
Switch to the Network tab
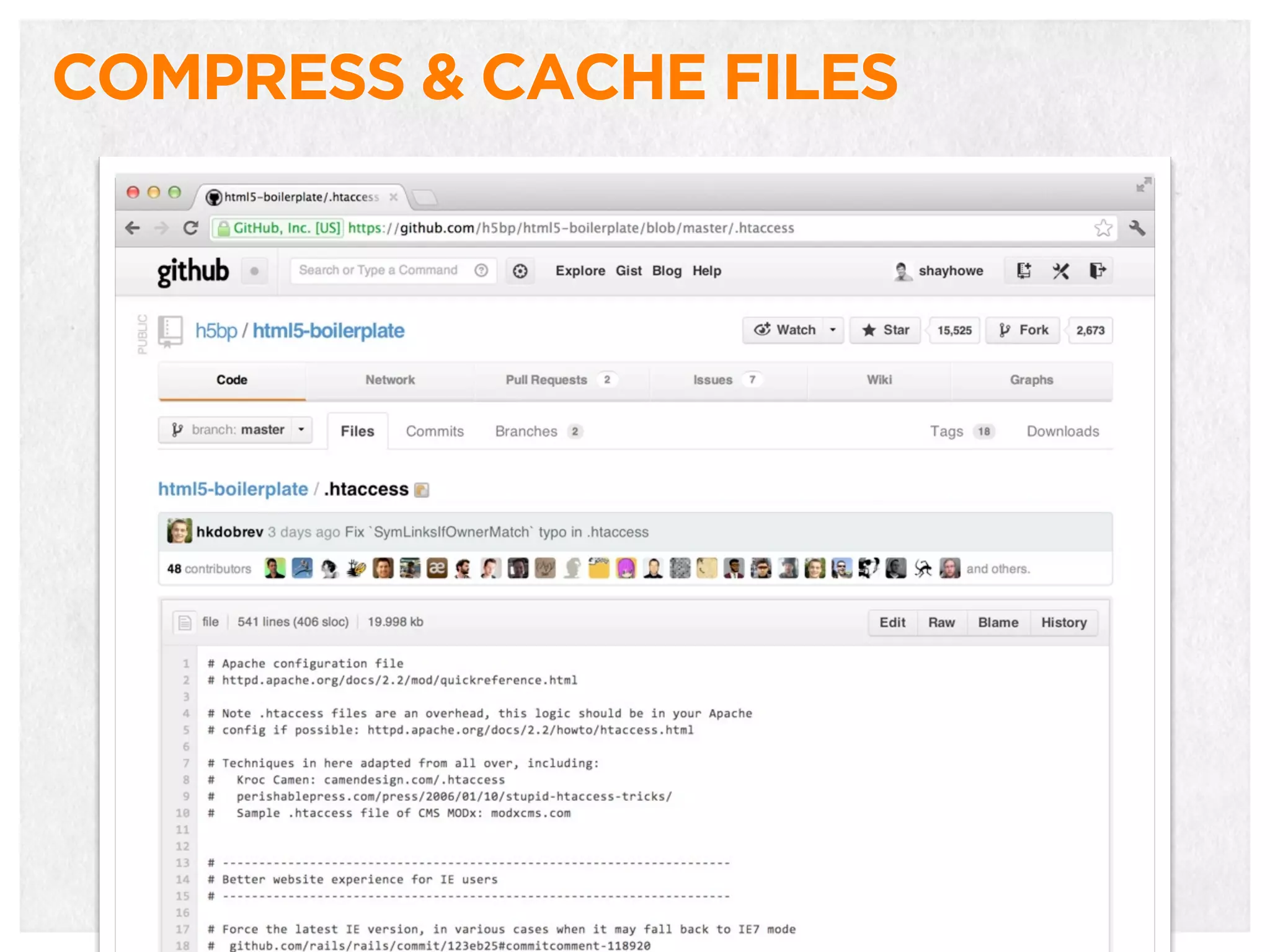click(390, 380)
